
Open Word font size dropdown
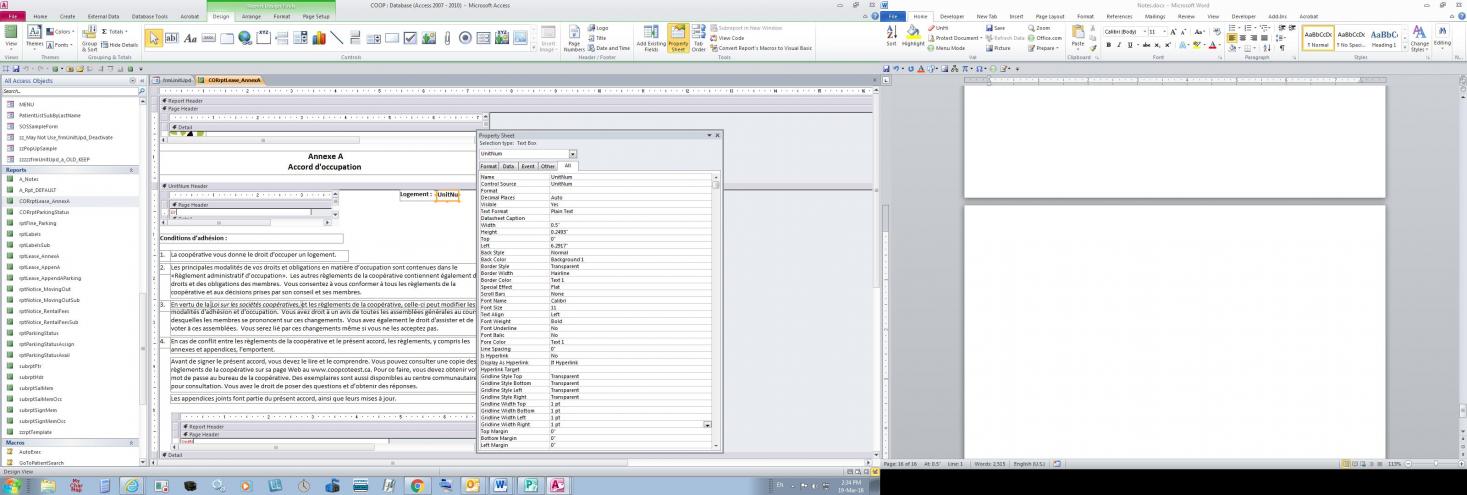point(1164,32)
